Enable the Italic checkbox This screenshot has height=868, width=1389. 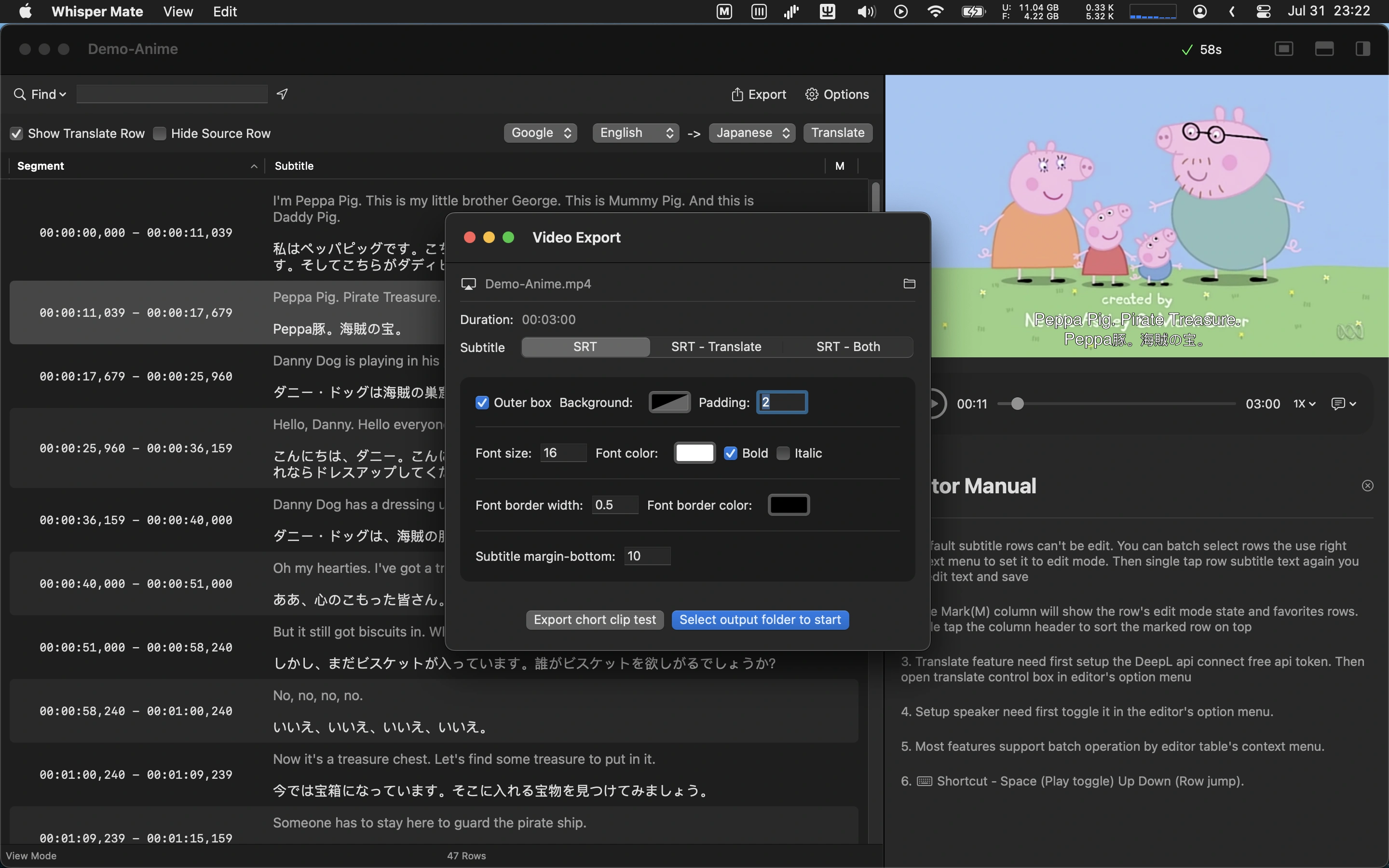point(783,453)
